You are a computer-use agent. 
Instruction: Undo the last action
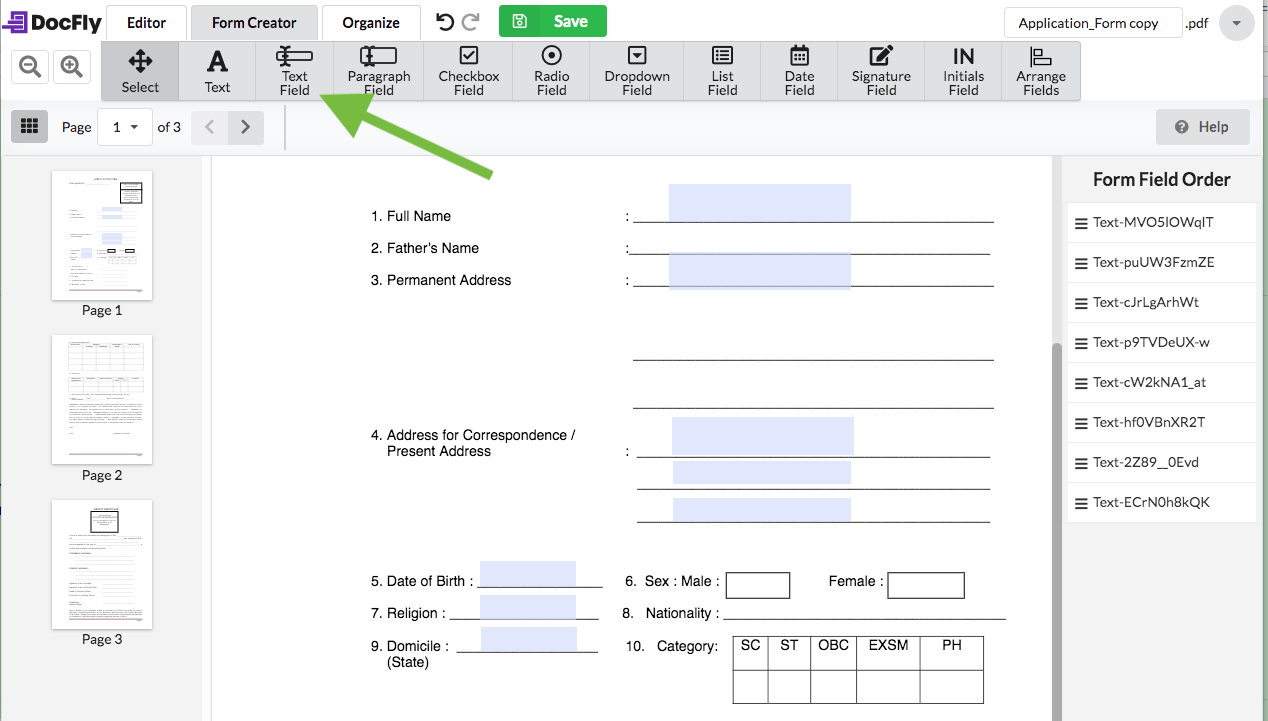click(445, 22)
